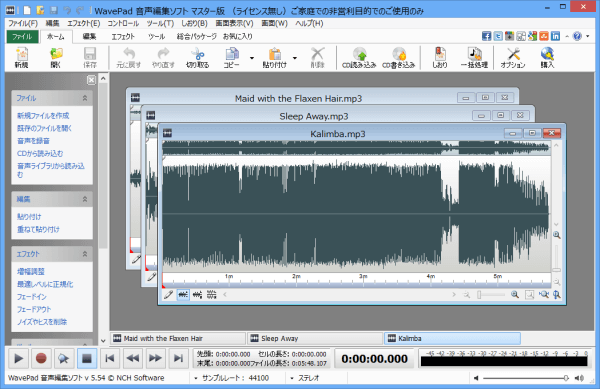The image size is (600, 389).
Task: Click the speaker mute icon left of volume
Action: 476,378
